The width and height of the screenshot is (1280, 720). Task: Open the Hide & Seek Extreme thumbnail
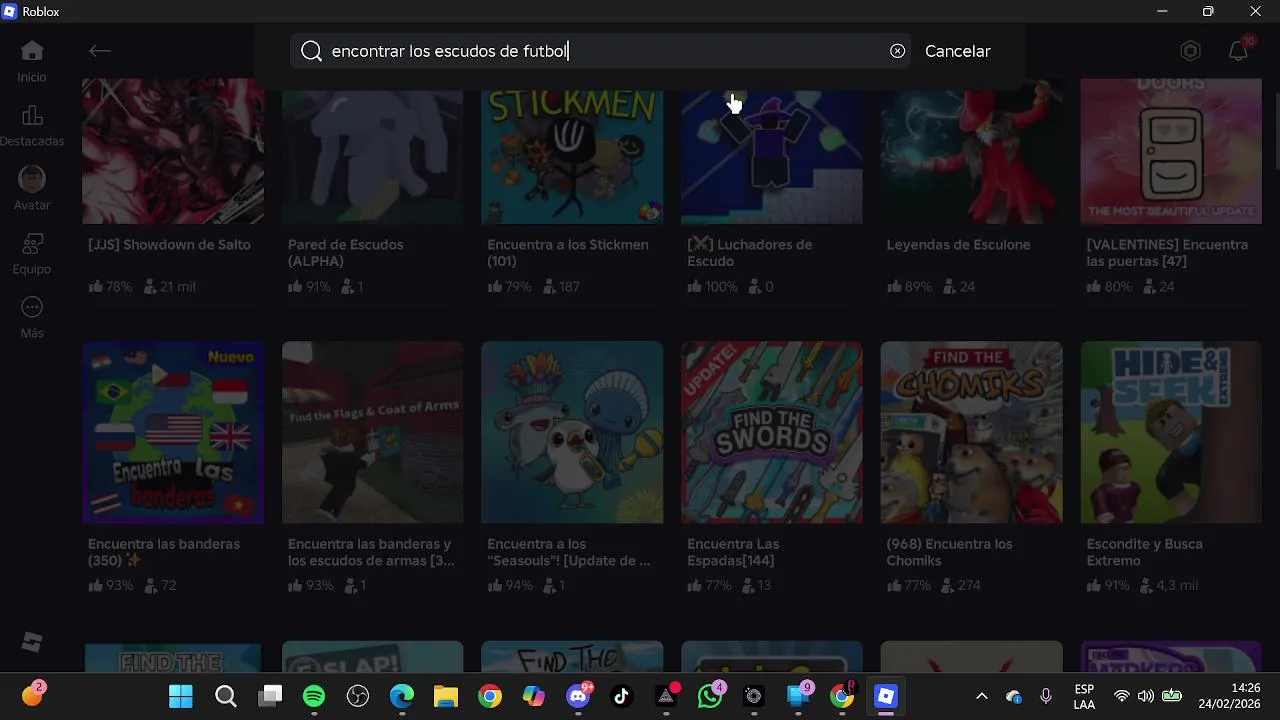1171,432
